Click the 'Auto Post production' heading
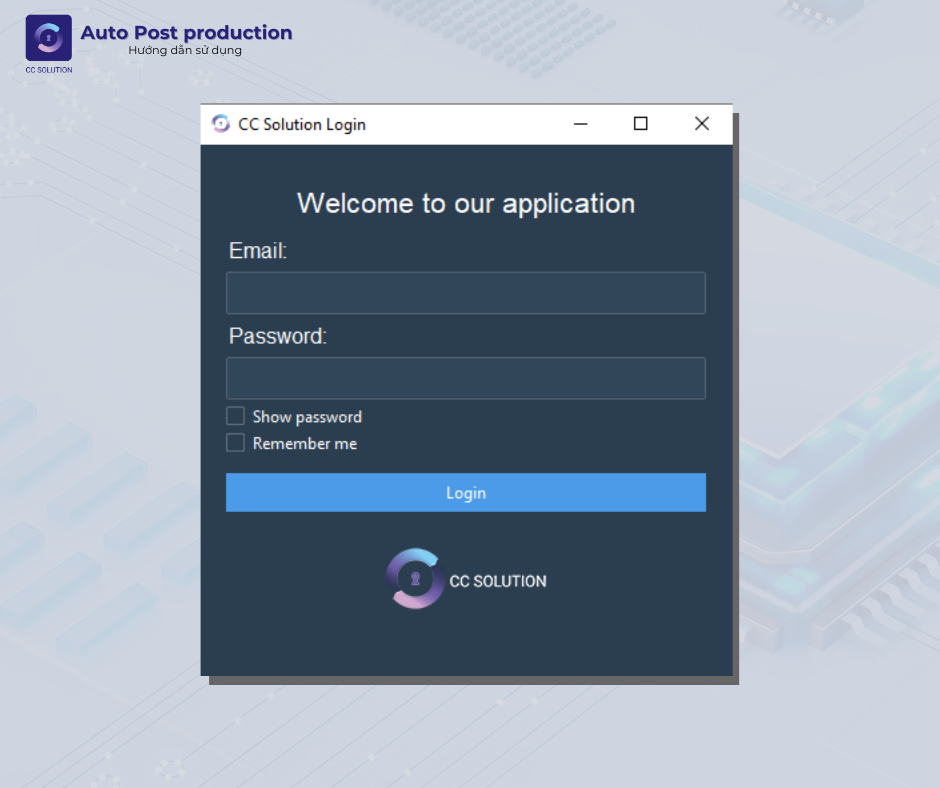Image resolution: width=940 pixels, height=788 pixels. tap(186, 32)
